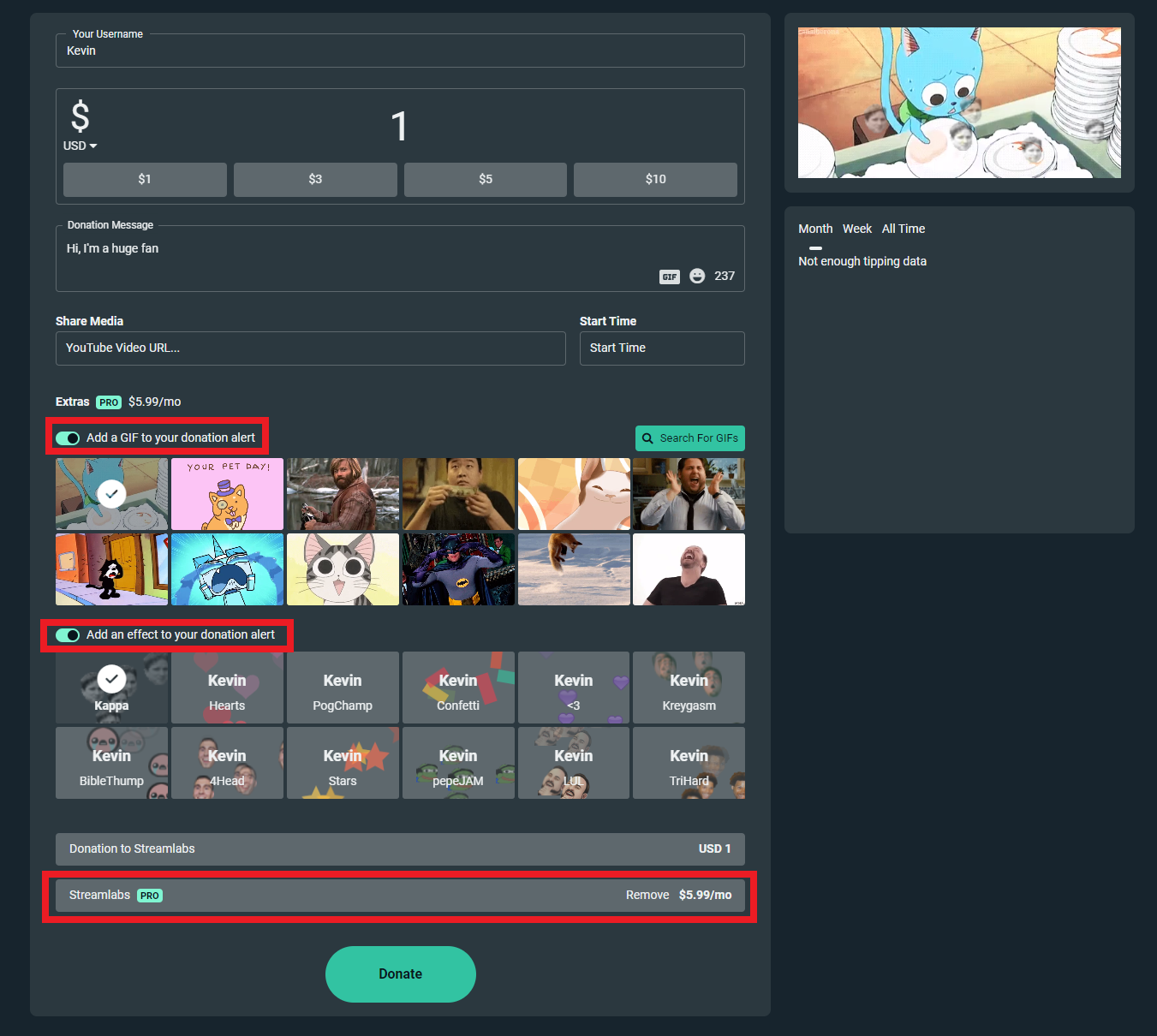Open the GIF picker in donation message

click(669, 277)
